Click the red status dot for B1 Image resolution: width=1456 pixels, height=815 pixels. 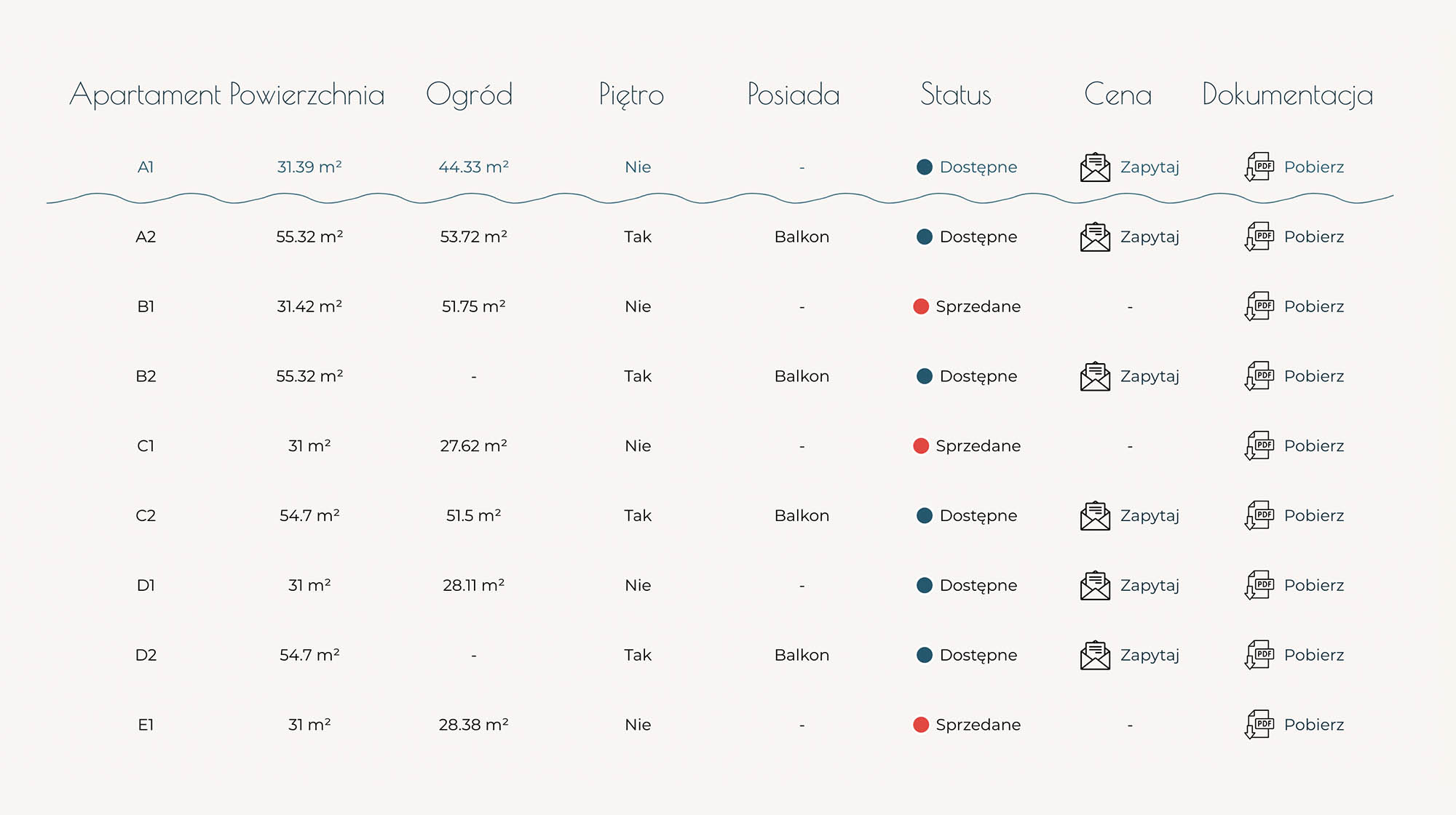coord(921,306)
